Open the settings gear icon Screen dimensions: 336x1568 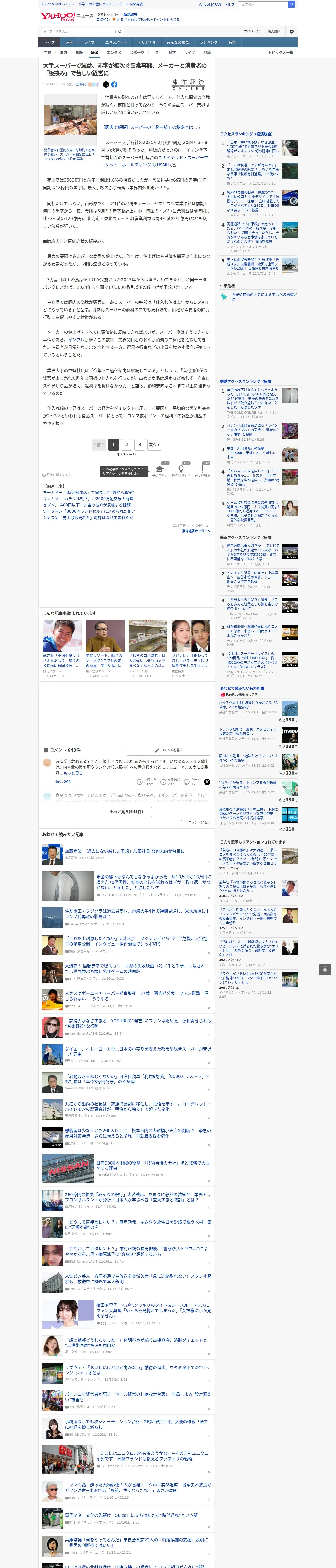point(292,32)
